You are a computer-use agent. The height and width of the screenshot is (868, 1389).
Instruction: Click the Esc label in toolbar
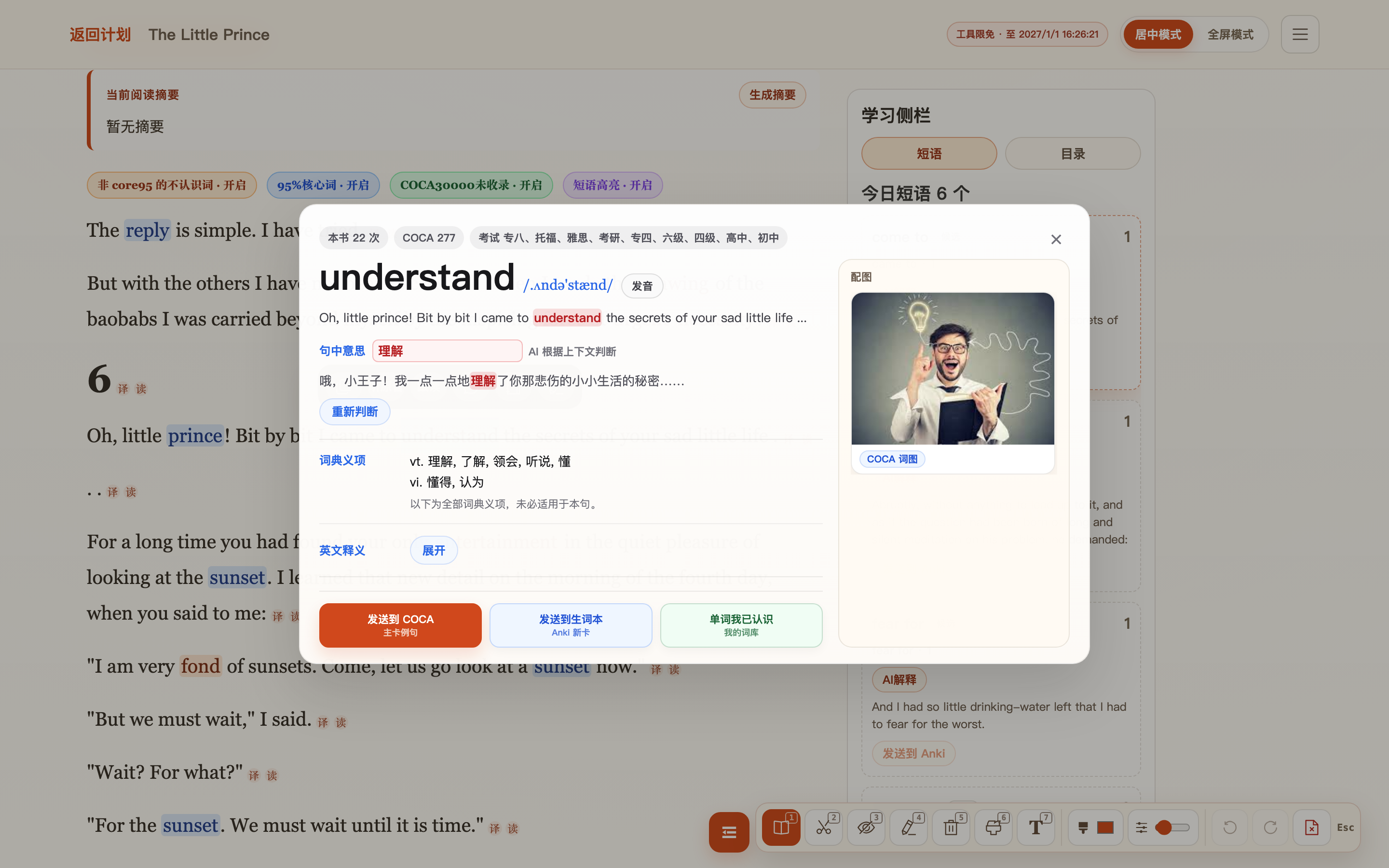(x=1346, y=827)
